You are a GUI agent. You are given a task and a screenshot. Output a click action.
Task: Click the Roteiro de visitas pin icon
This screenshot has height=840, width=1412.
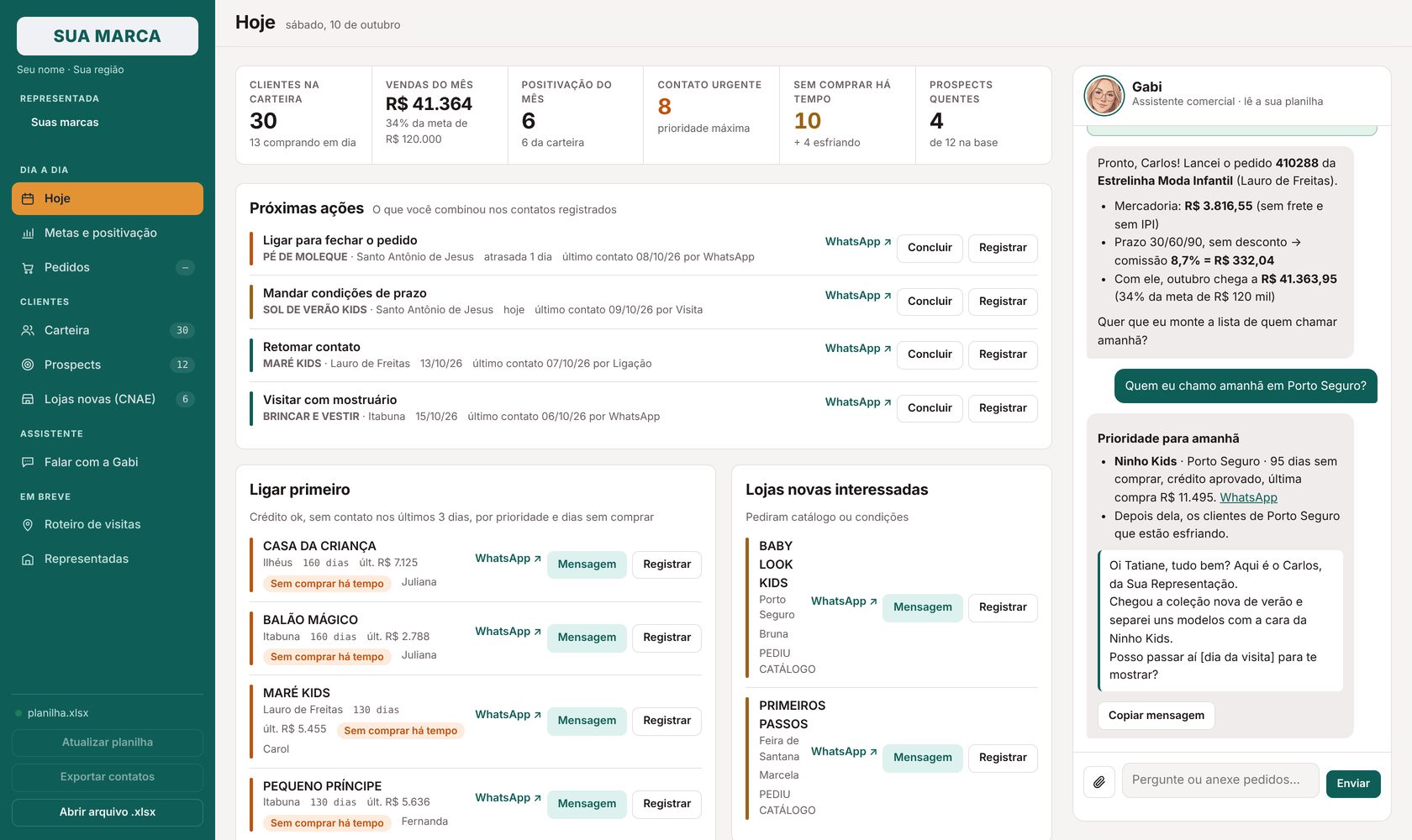28,525
